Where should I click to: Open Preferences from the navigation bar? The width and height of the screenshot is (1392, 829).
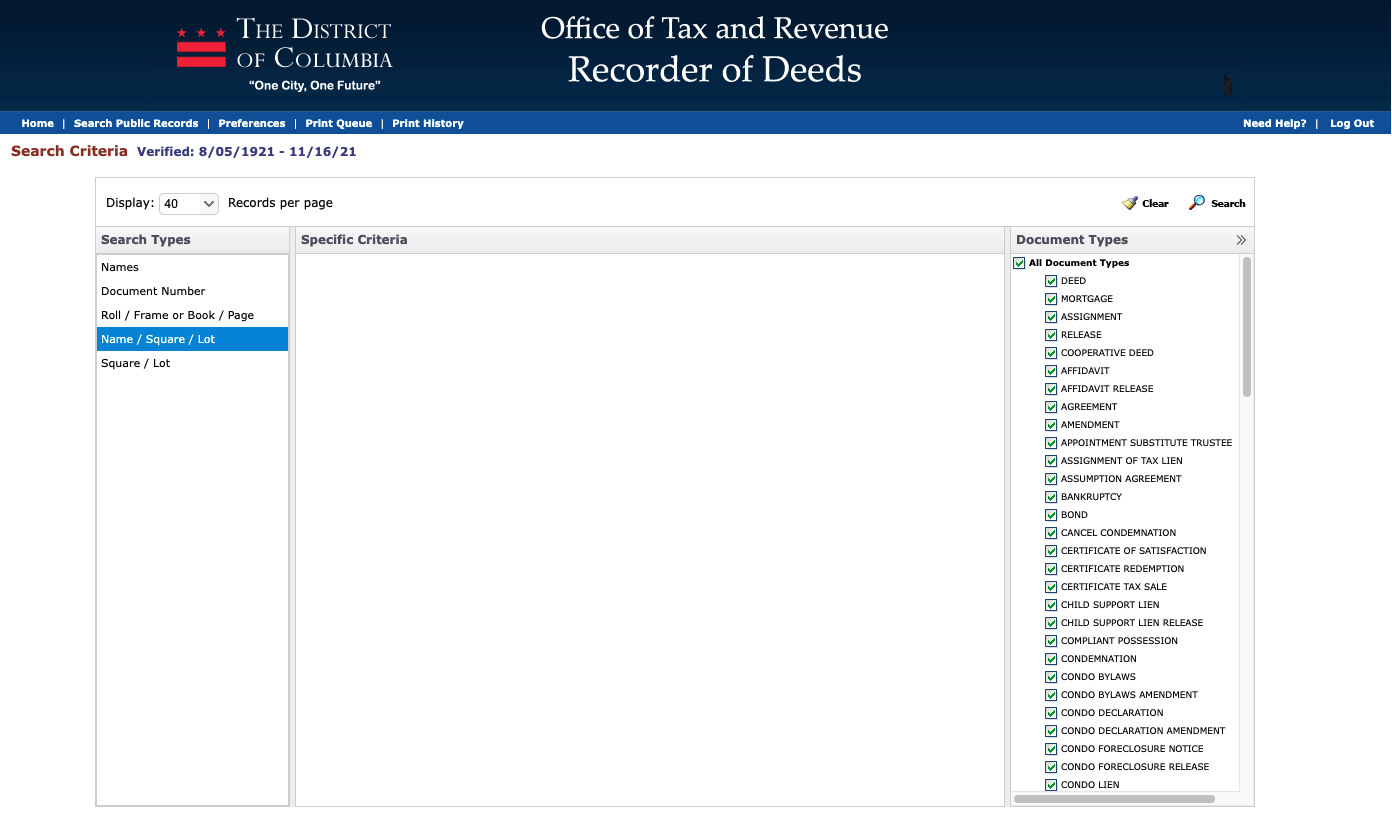tap(251, 123)
